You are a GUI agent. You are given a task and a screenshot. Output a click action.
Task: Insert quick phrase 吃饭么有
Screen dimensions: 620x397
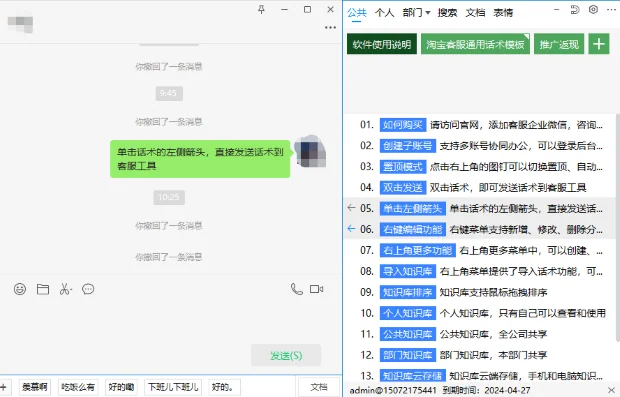point(78,387)
